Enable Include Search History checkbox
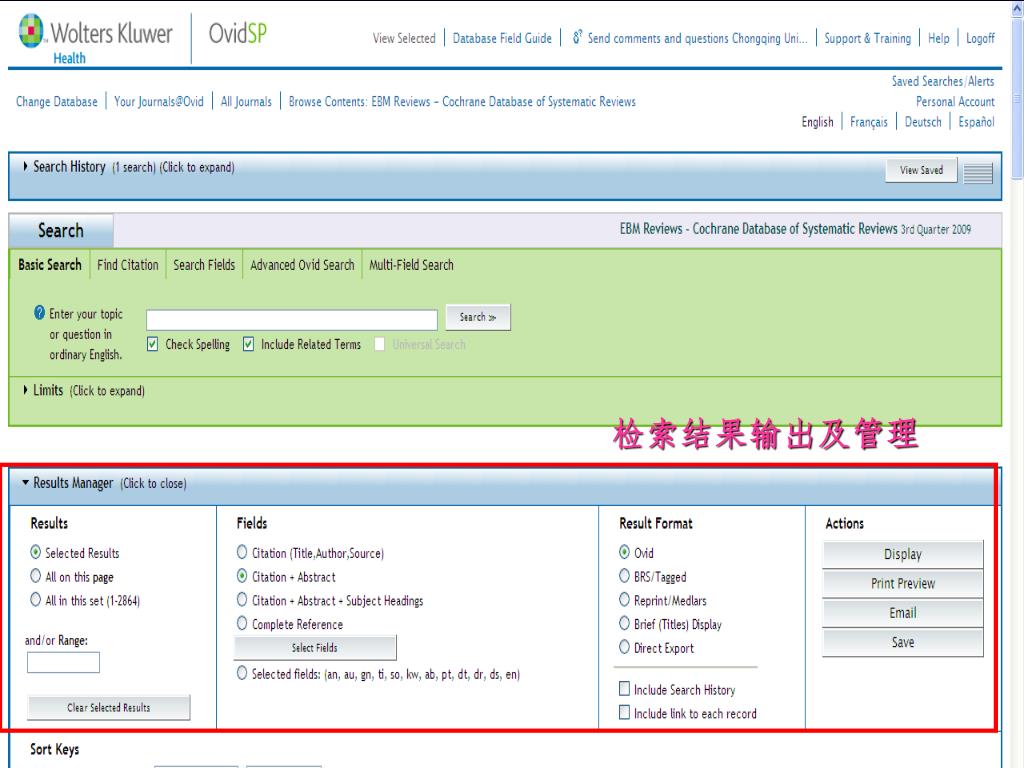1024x768 pixels. [624, 688]
